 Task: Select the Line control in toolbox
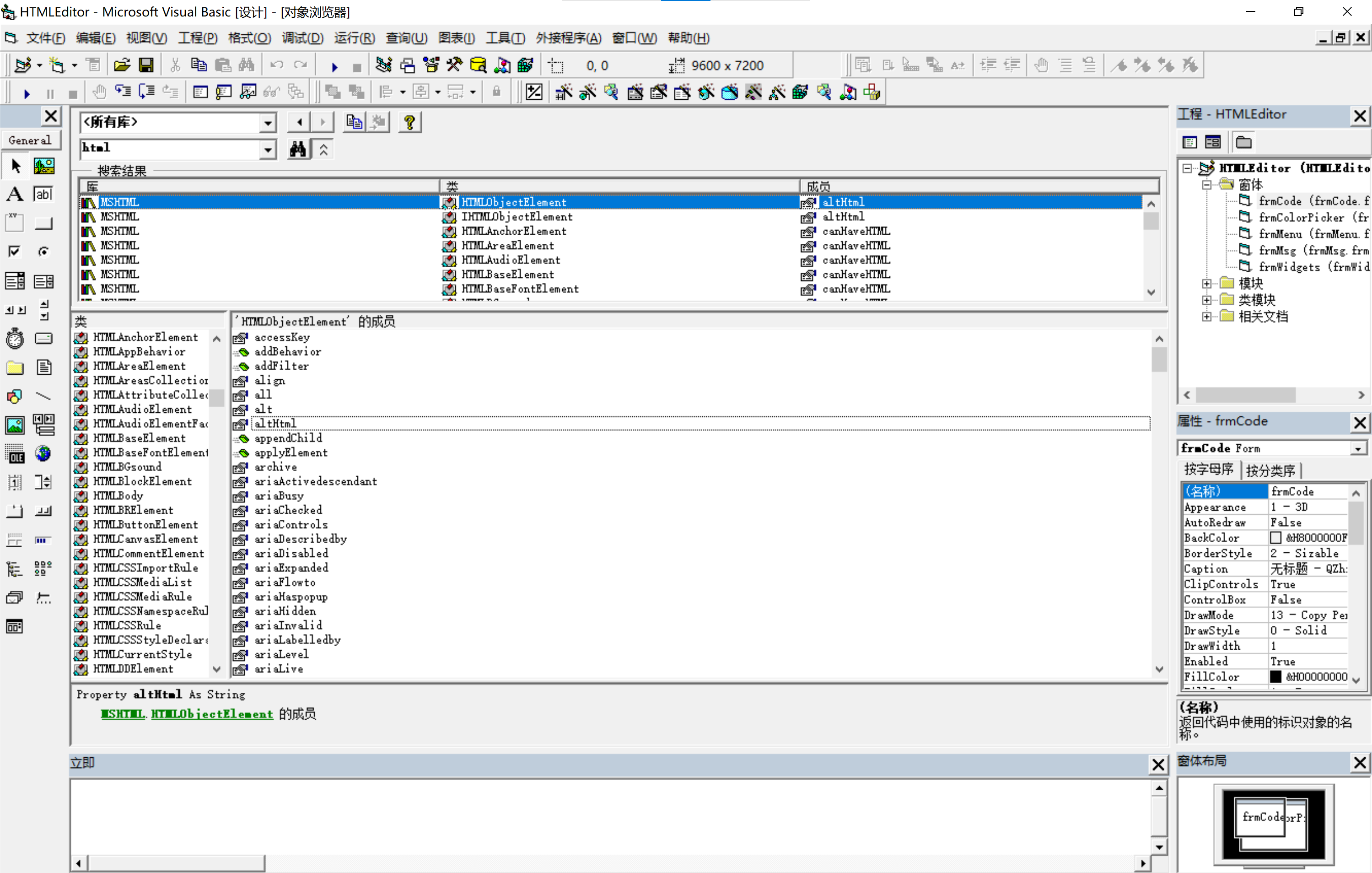tap(44, 396)
